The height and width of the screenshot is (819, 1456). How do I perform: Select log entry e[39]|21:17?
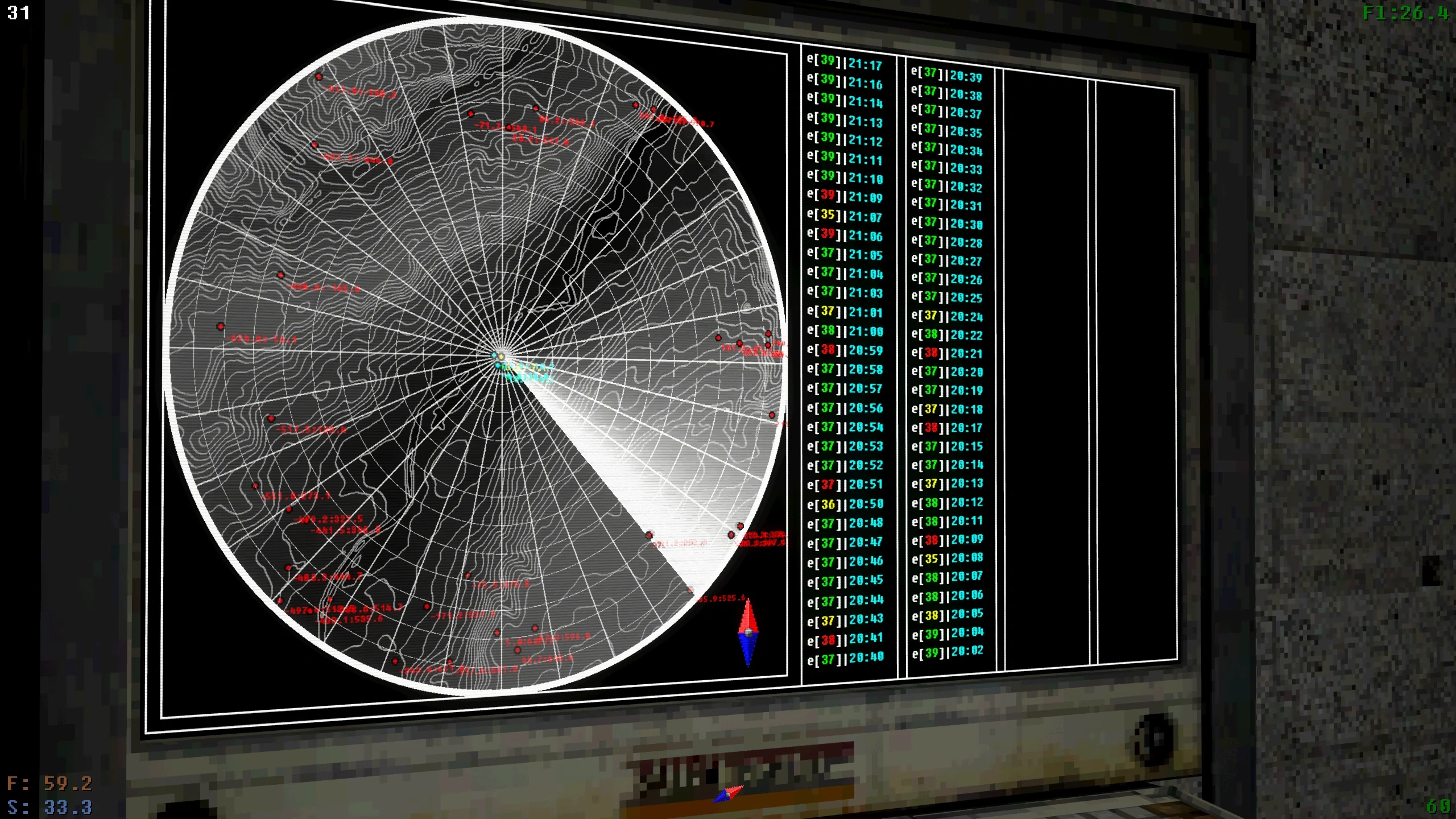pos(845,63)
